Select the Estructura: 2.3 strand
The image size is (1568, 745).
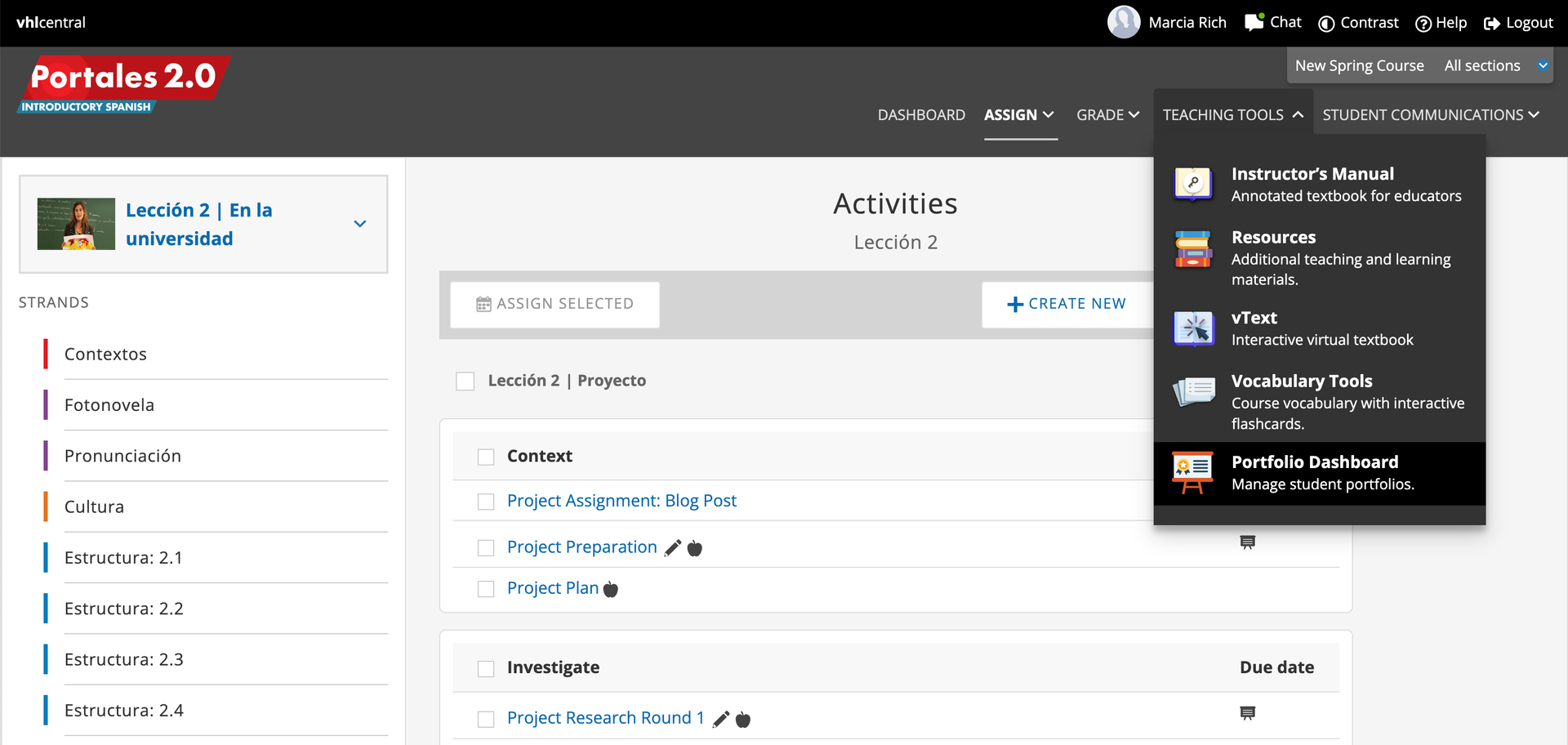coord(216,659)
